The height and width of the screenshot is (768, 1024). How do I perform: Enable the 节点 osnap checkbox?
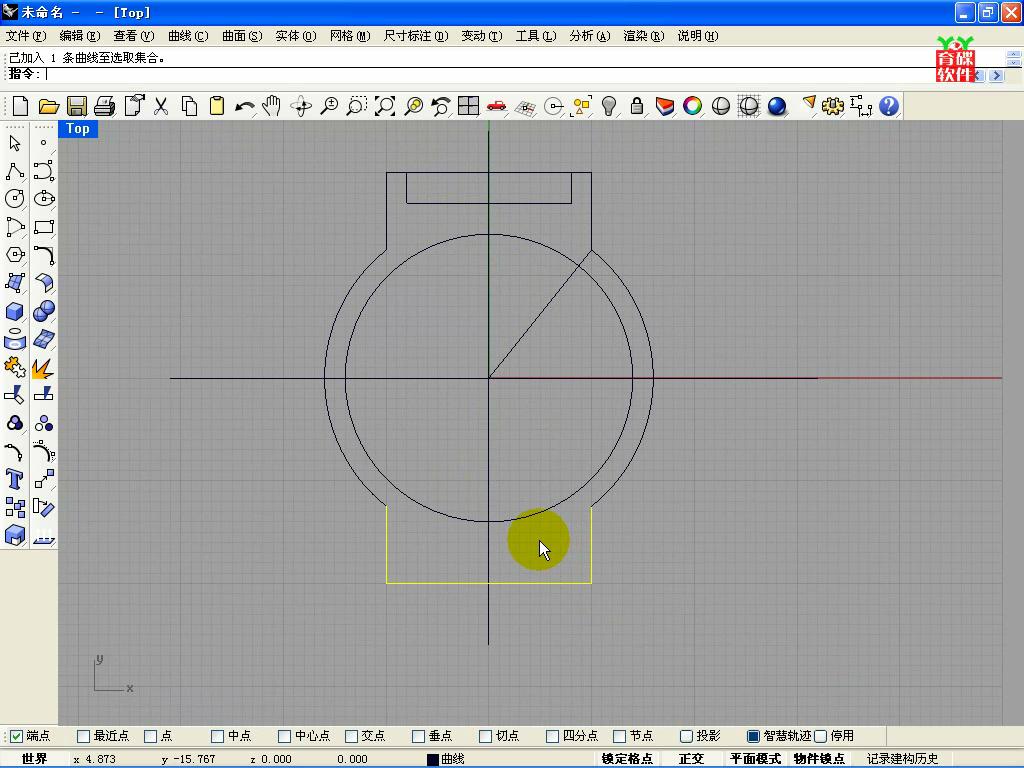coord(620,736)
